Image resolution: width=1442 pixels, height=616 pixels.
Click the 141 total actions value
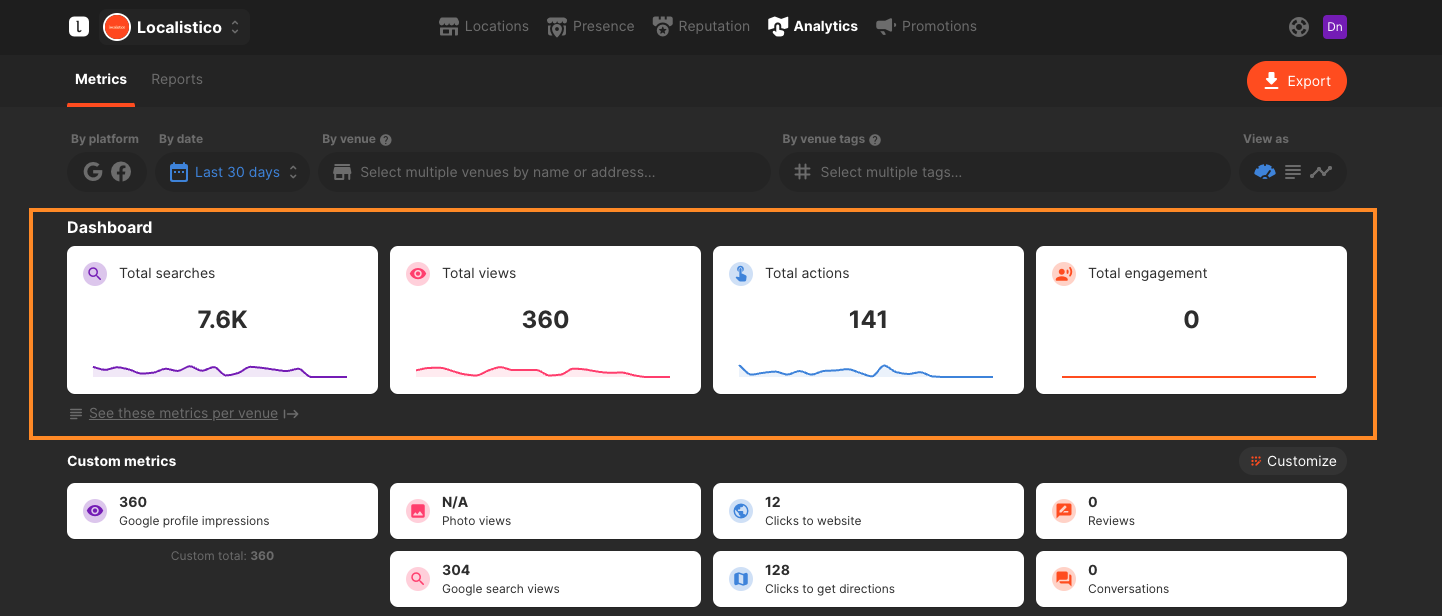(868, 320)
